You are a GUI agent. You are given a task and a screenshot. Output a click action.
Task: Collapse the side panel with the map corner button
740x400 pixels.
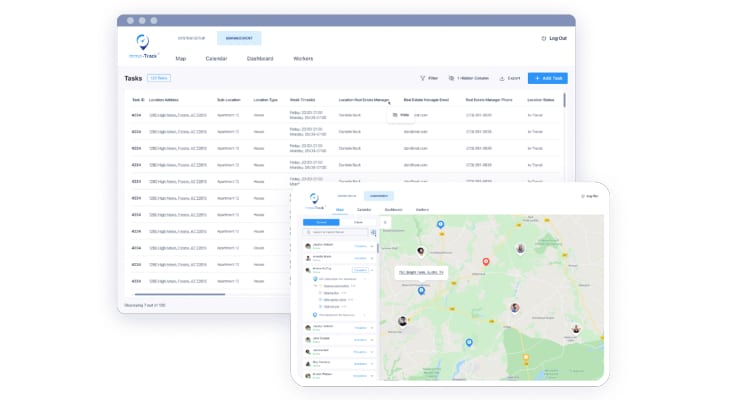click(x=386, y=222)
